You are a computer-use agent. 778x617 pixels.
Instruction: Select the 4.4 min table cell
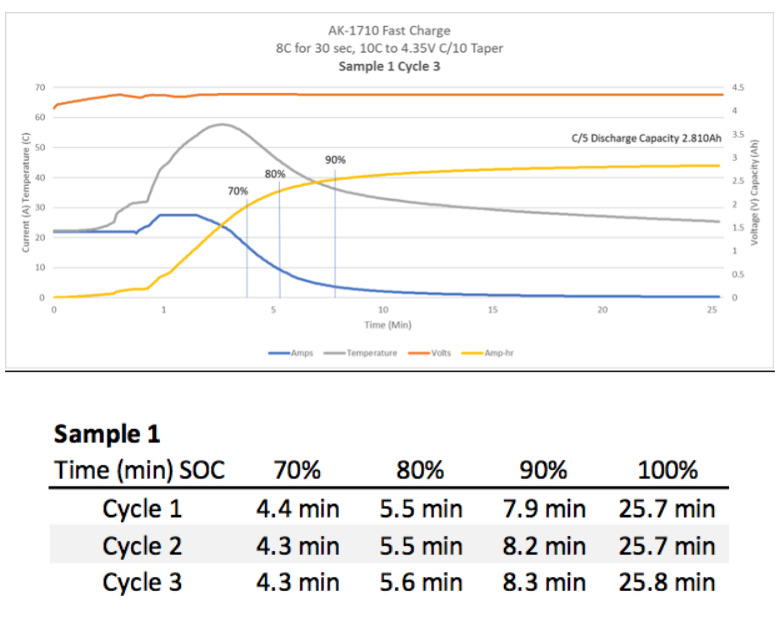click(x=298, y=509)
